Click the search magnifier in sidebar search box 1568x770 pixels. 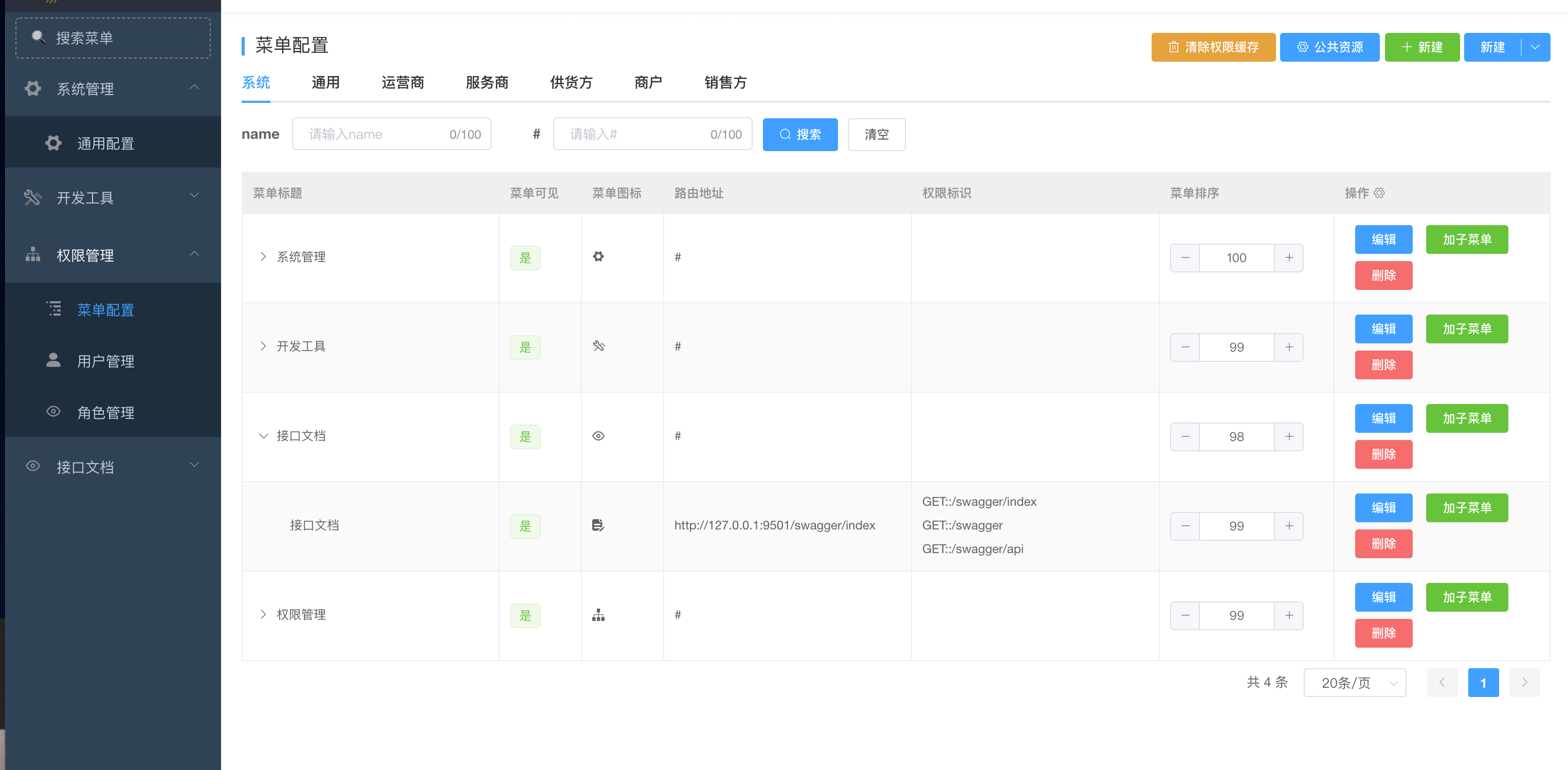pyautogui.click(x=39, y=38)
